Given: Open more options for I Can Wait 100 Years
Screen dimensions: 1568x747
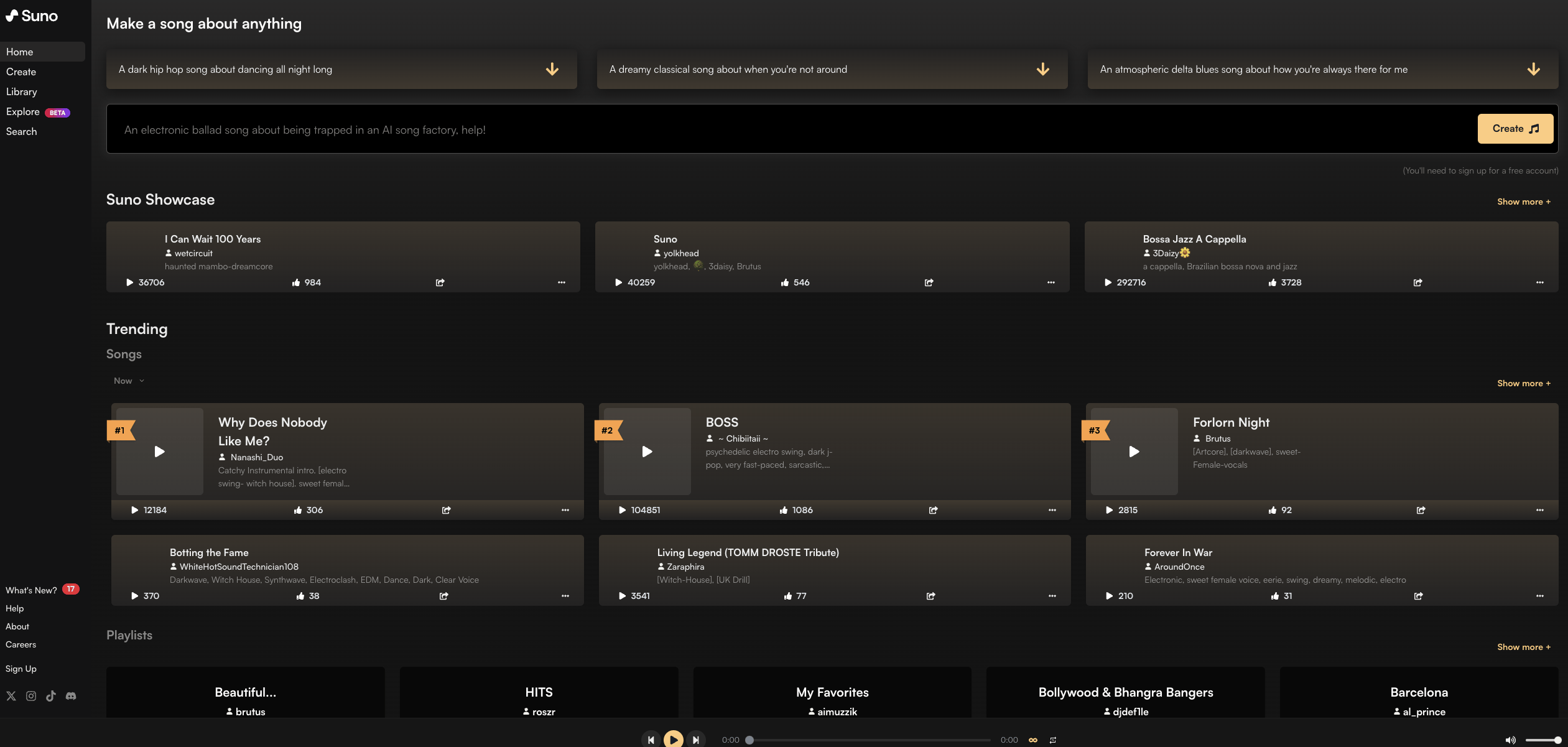Looking at the screenshot, I should pos(562,282).
